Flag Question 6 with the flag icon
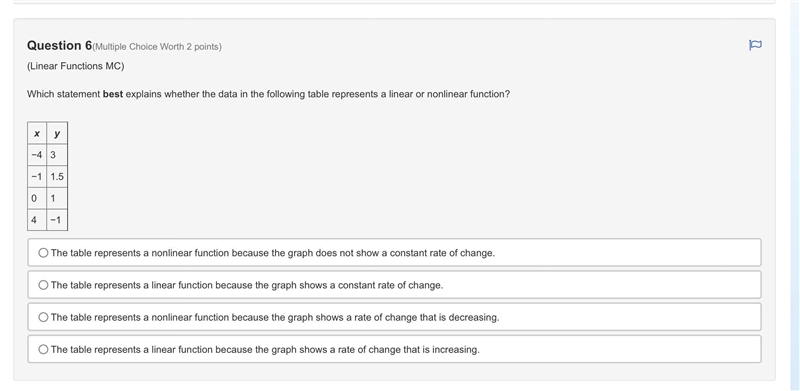 coord(755,45)
